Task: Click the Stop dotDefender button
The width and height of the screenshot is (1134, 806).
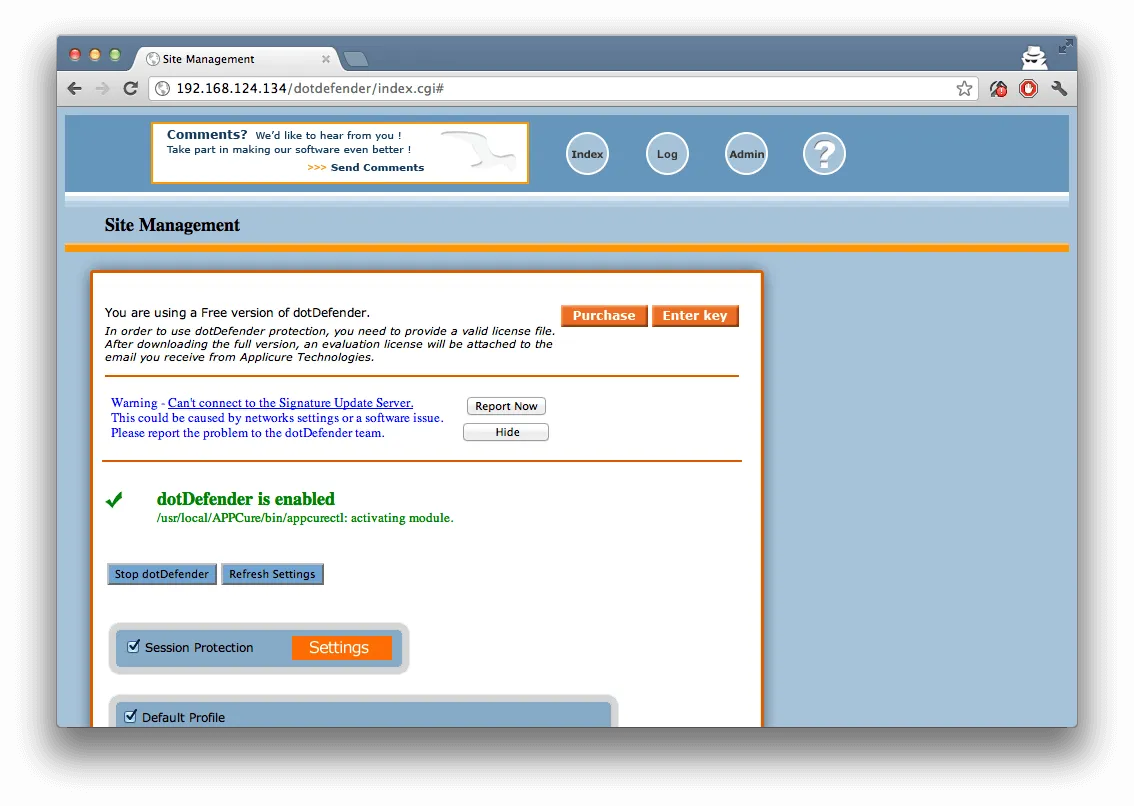Action: (x=162, y=574)
